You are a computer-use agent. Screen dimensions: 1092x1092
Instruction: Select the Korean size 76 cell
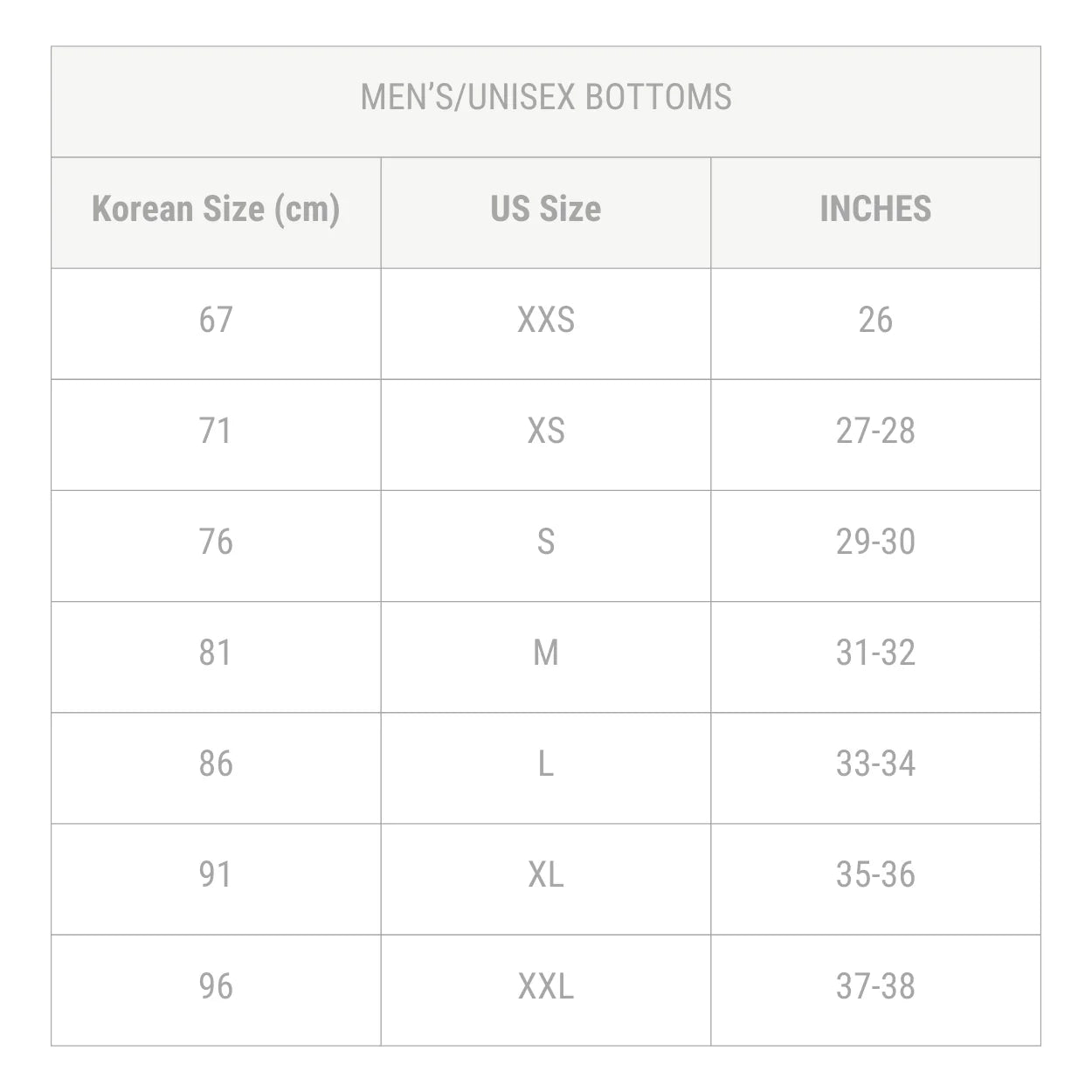click(216, 543)
